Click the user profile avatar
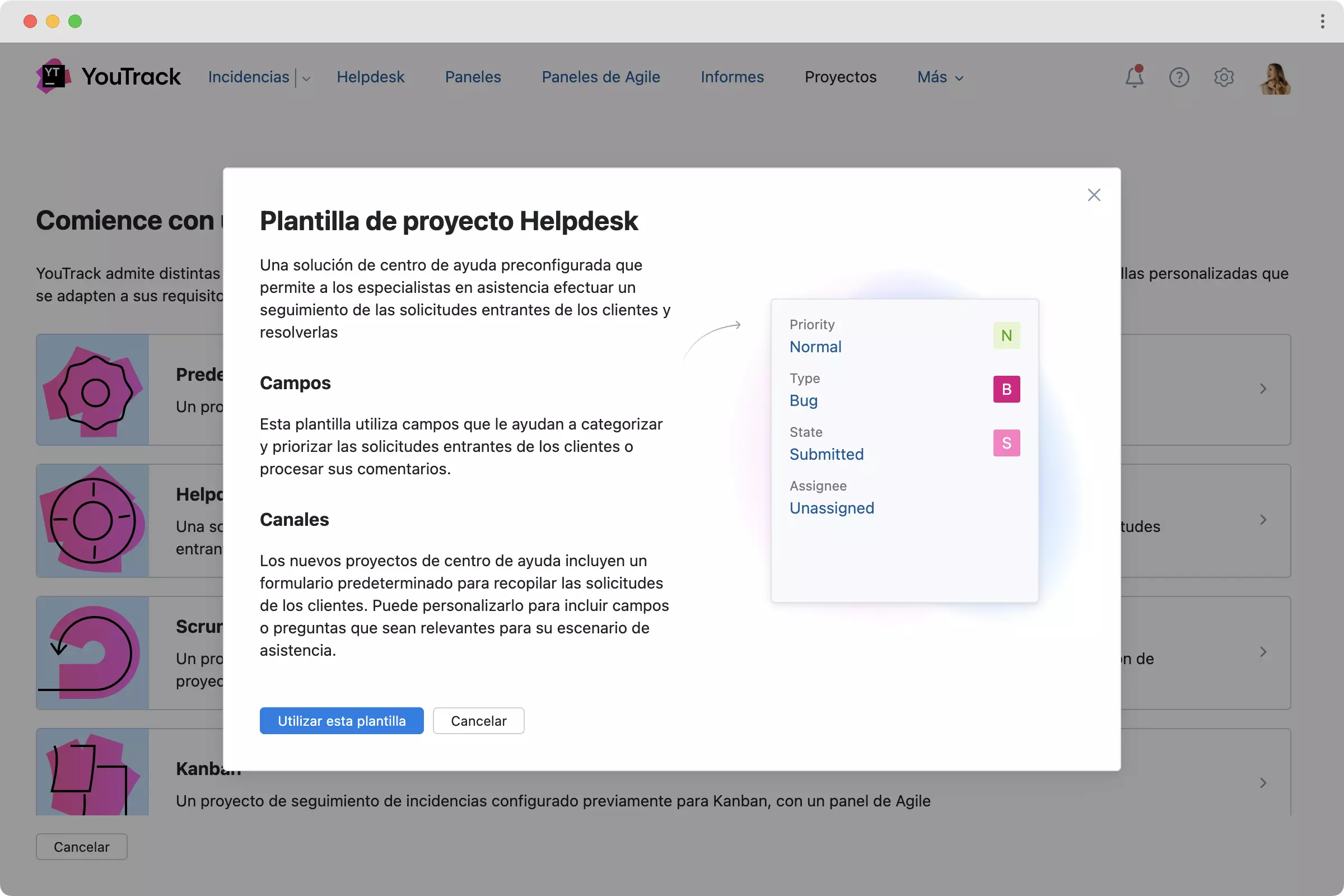 tap(1275, 78)
